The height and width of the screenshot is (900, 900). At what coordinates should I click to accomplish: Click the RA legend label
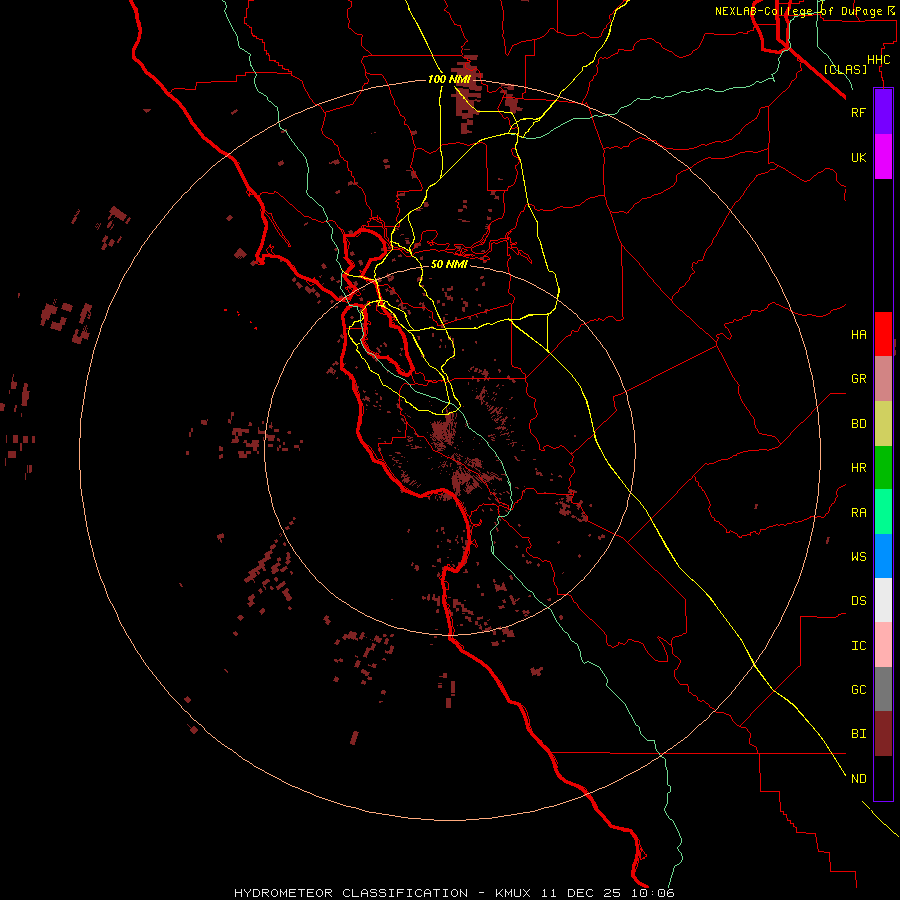point(858,513)
